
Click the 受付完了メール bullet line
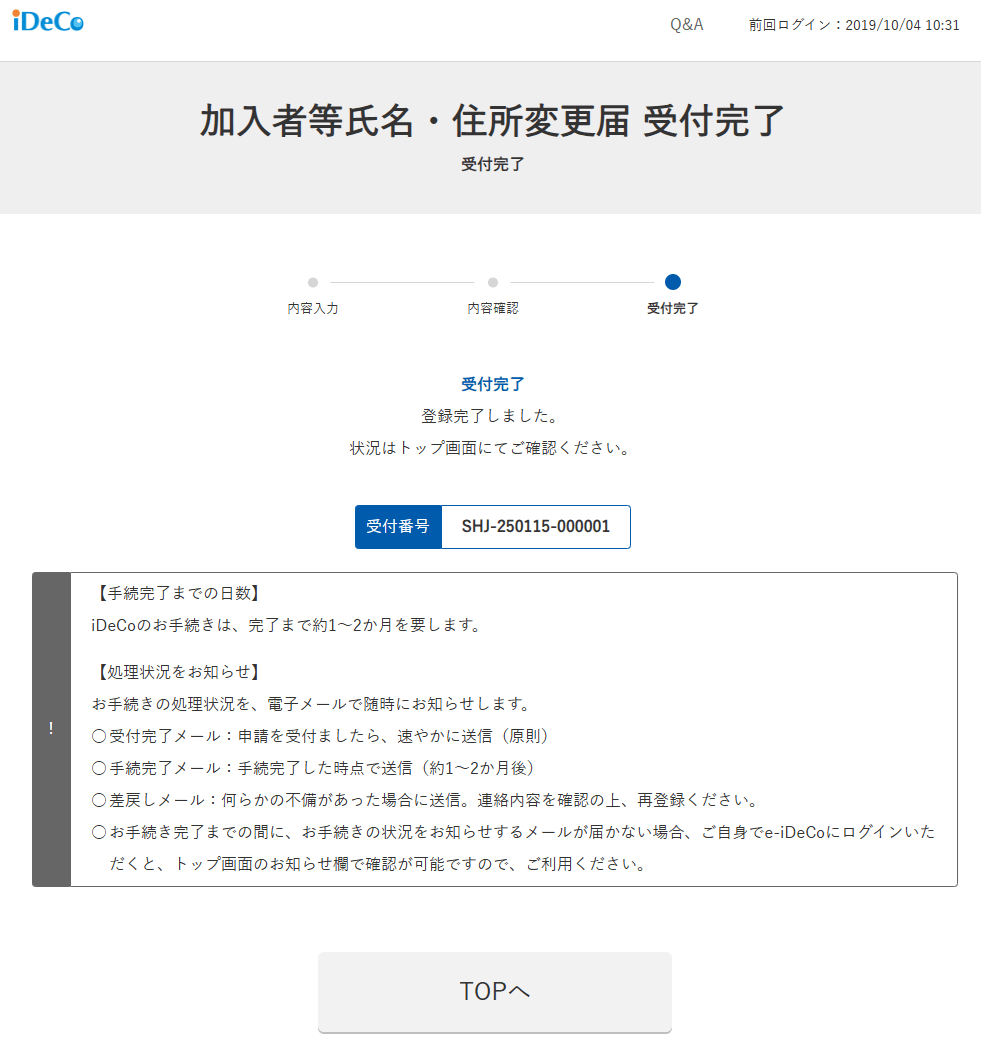point(321,736)
